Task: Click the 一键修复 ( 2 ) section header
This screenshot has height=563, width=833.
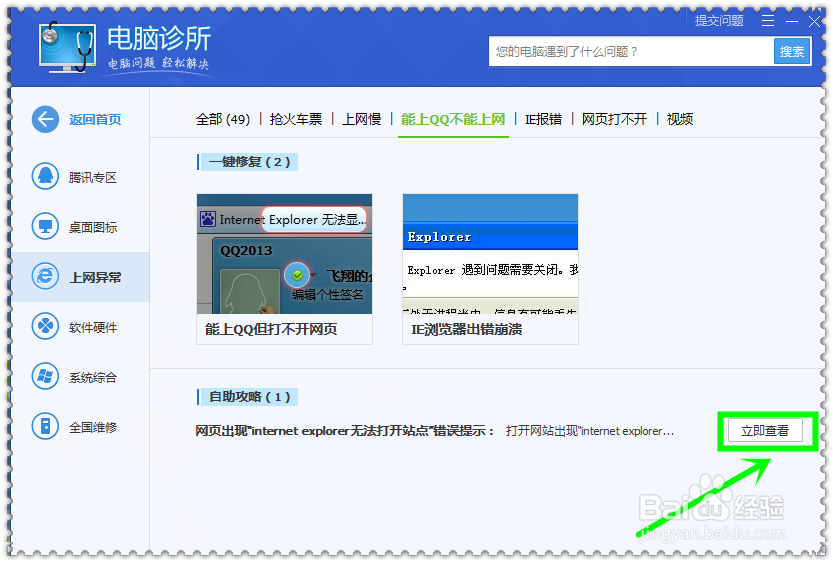Action: (248, 162)
